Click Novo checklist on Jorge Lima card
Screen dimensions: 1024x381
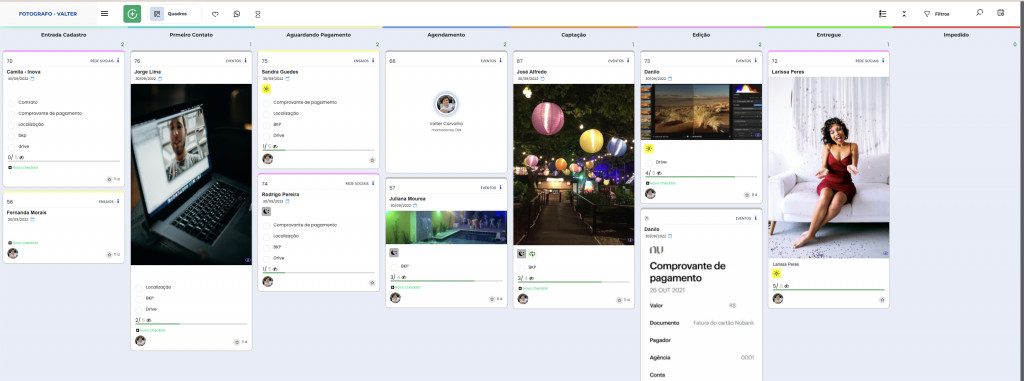(x=151, y=331)
